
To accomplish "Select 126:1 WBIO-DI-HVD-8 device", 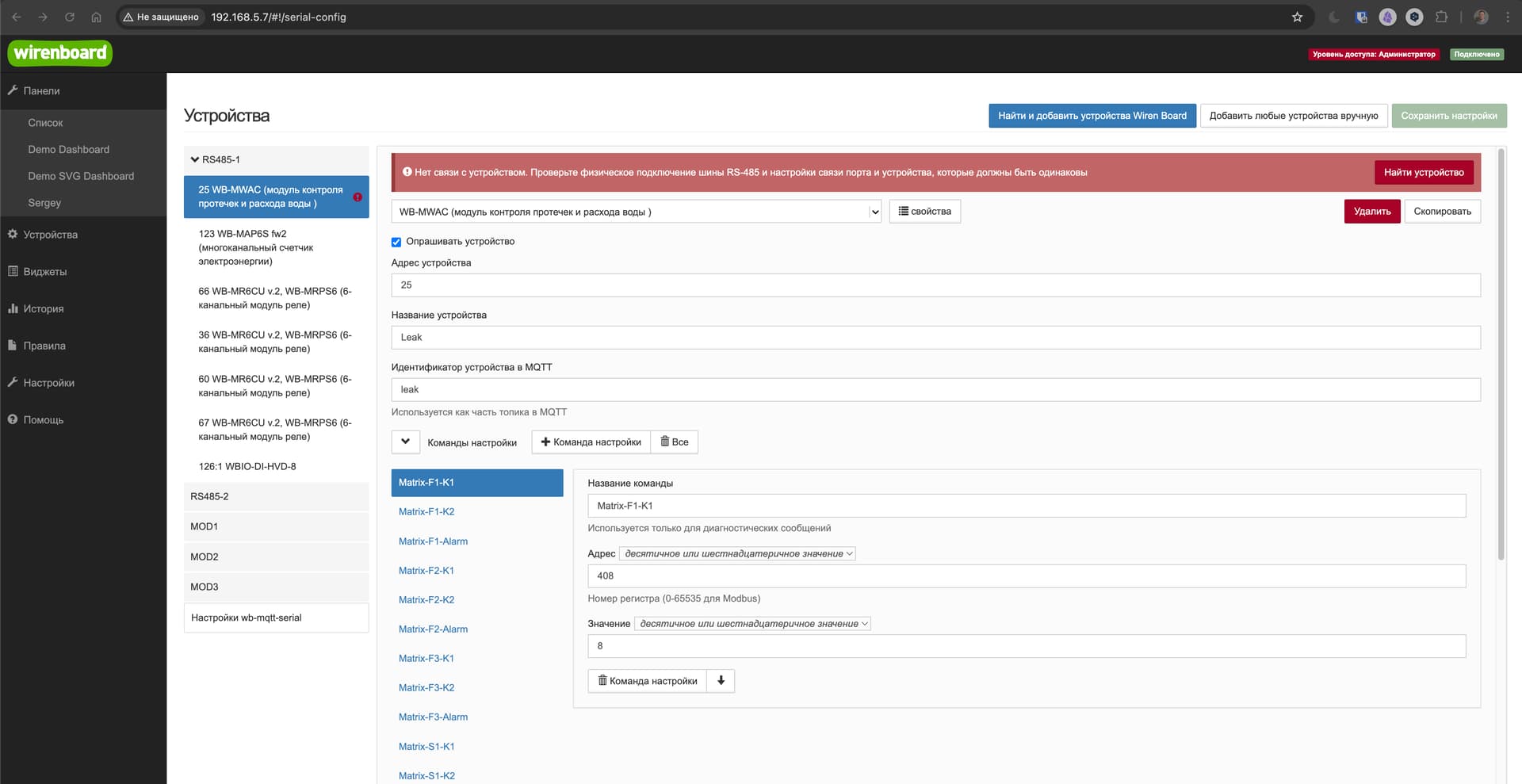I will 277,467.
